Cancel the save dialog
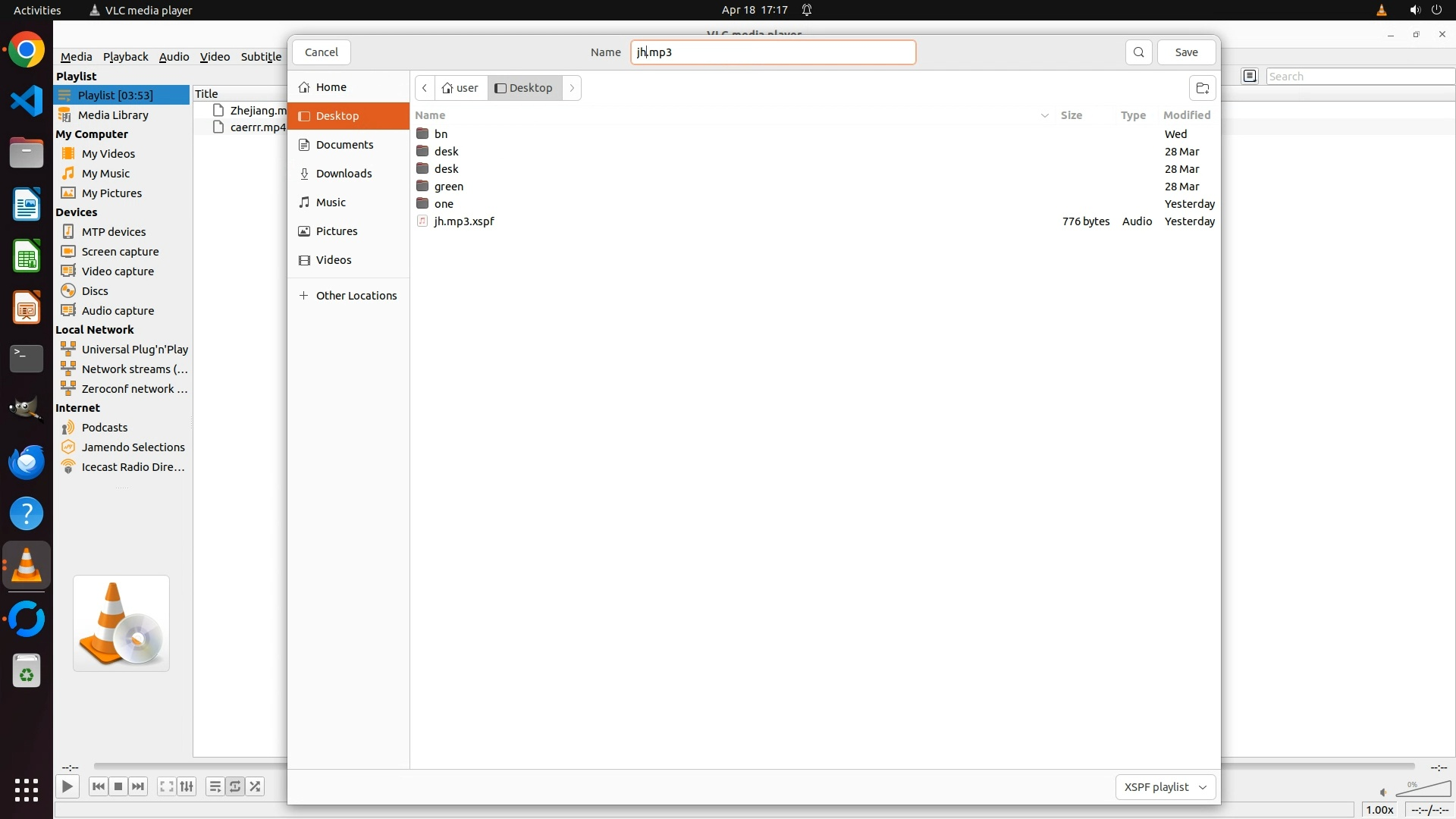 321,52
